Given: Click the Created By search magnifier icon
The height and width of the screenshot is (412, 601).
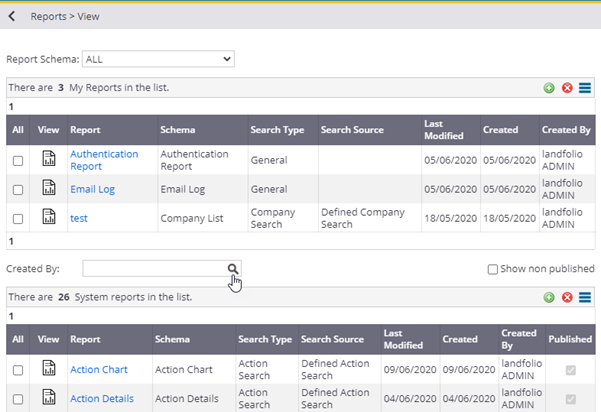Looking at the screenshot, I should pos(233,269).
